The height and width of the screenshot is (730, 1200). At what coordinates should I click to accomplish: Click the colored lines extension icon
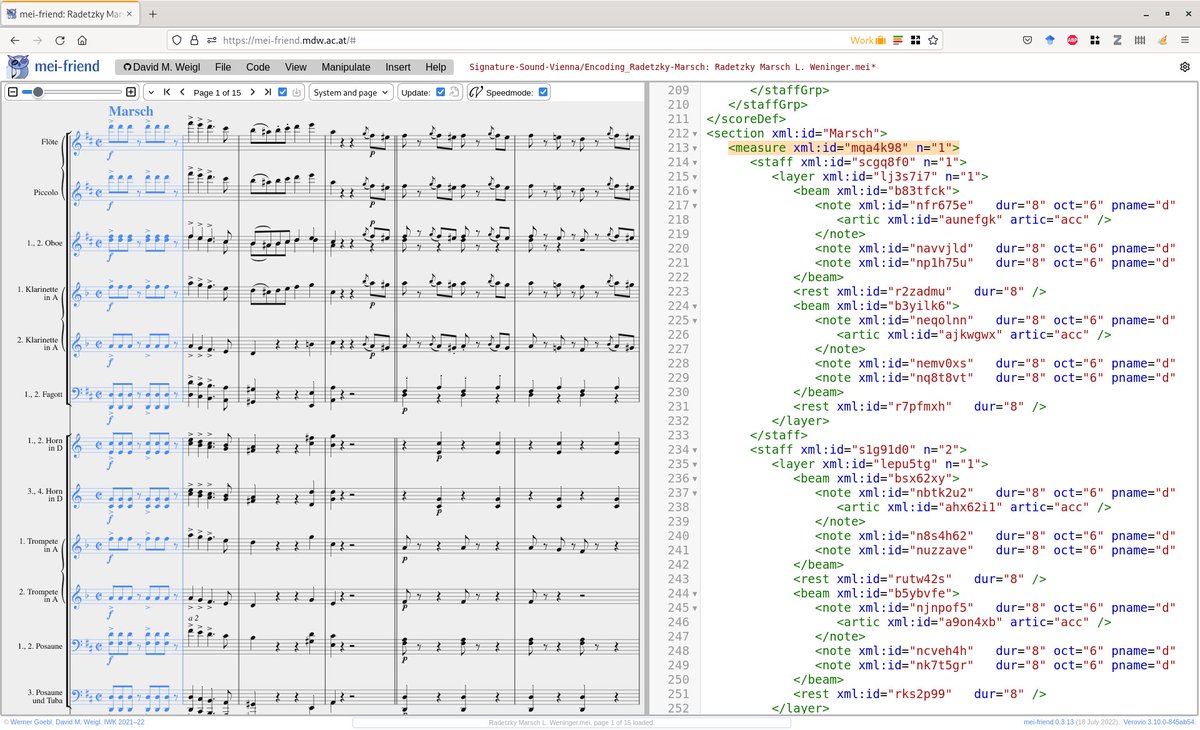click(900, 40)
